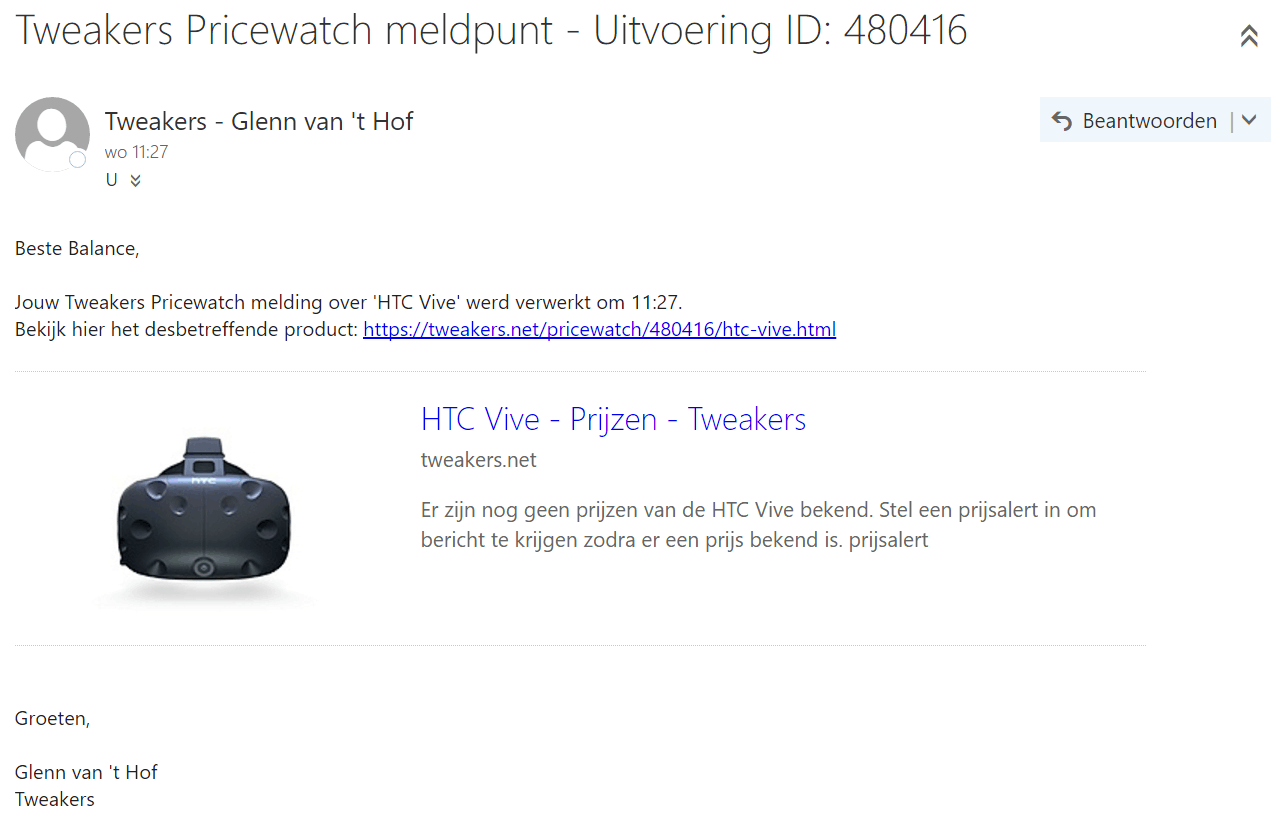Click the timestamp wo 11:27
1280x820 pixels.
[136, 153]
